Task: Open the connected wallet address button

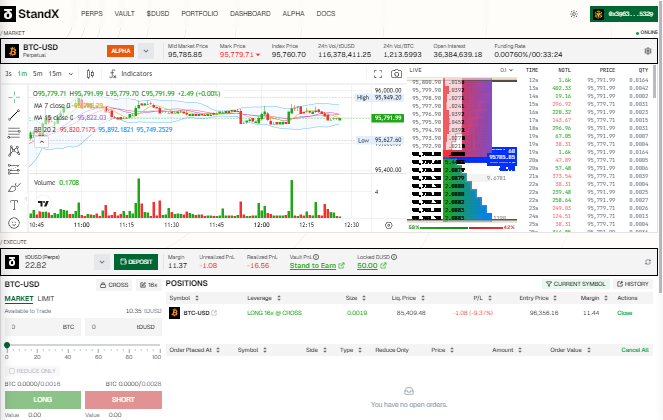Action: 624,14
